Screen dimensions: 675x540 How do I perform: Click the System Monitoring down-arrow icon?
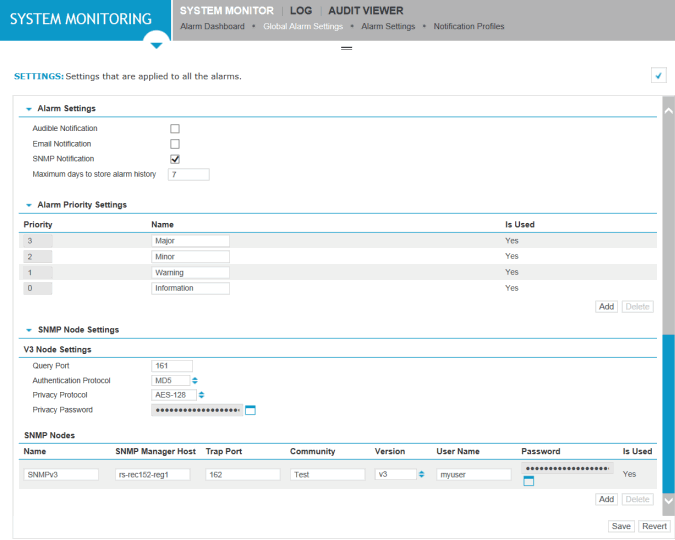155,45
